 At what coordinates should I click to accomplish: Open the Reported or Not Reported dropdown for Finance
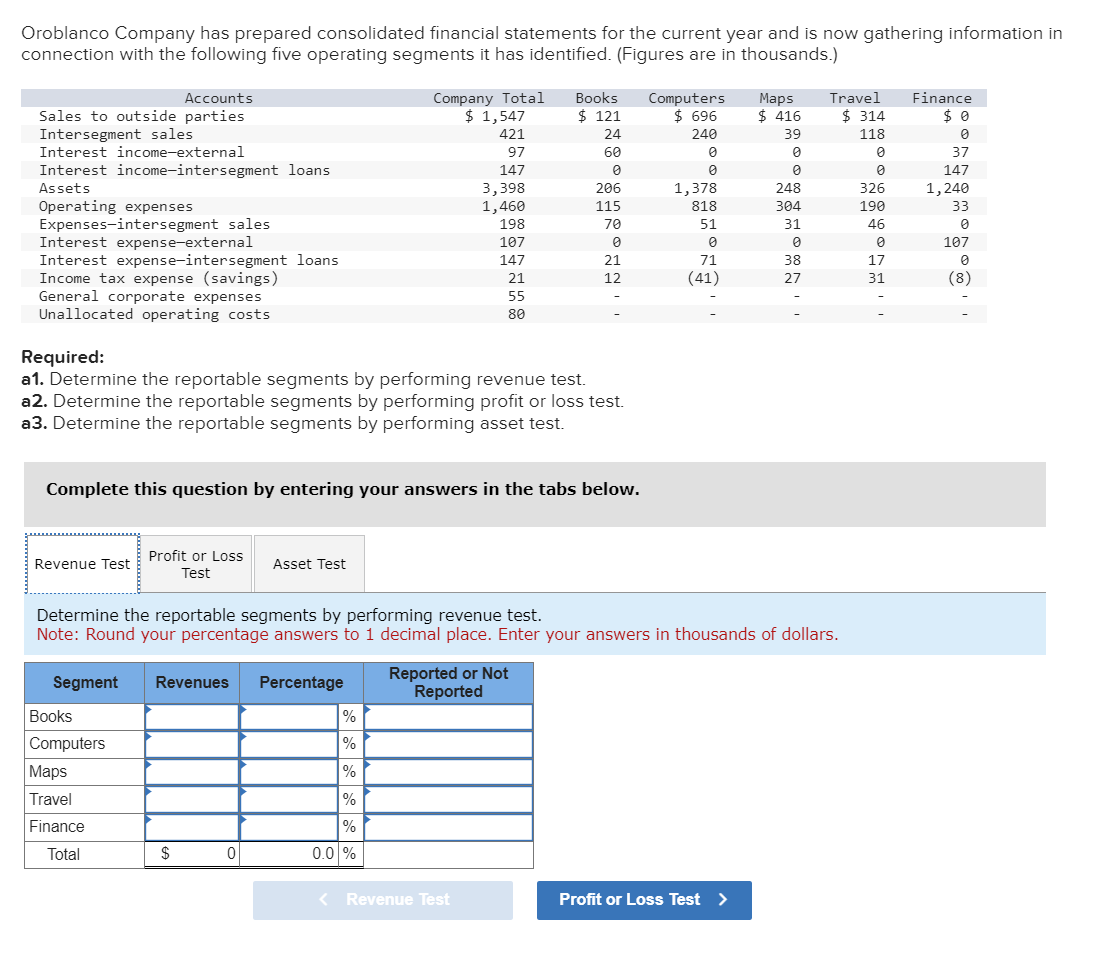(447, 826)
